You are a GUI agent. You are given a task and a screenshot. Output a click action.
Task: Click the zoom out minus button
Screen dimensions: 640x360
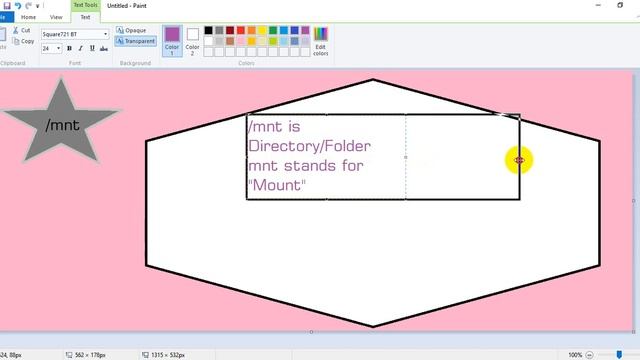[589, 355]
